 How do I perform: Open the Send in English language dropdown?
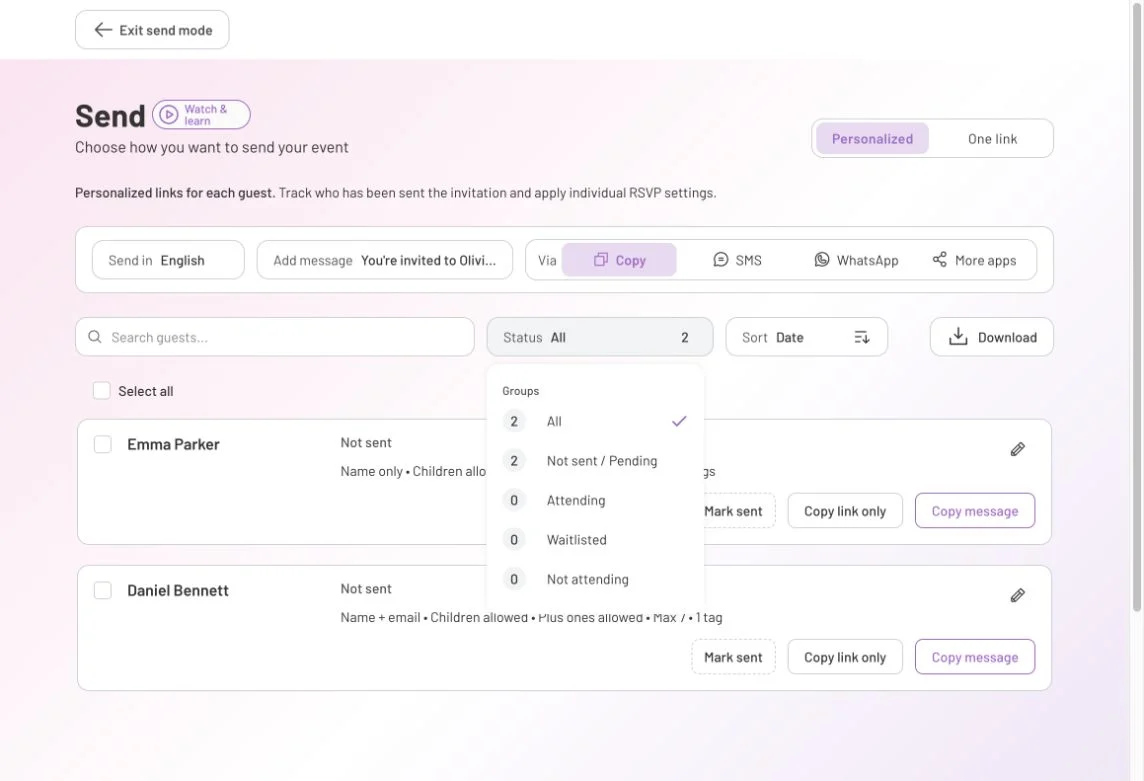(x=168, y=260)
